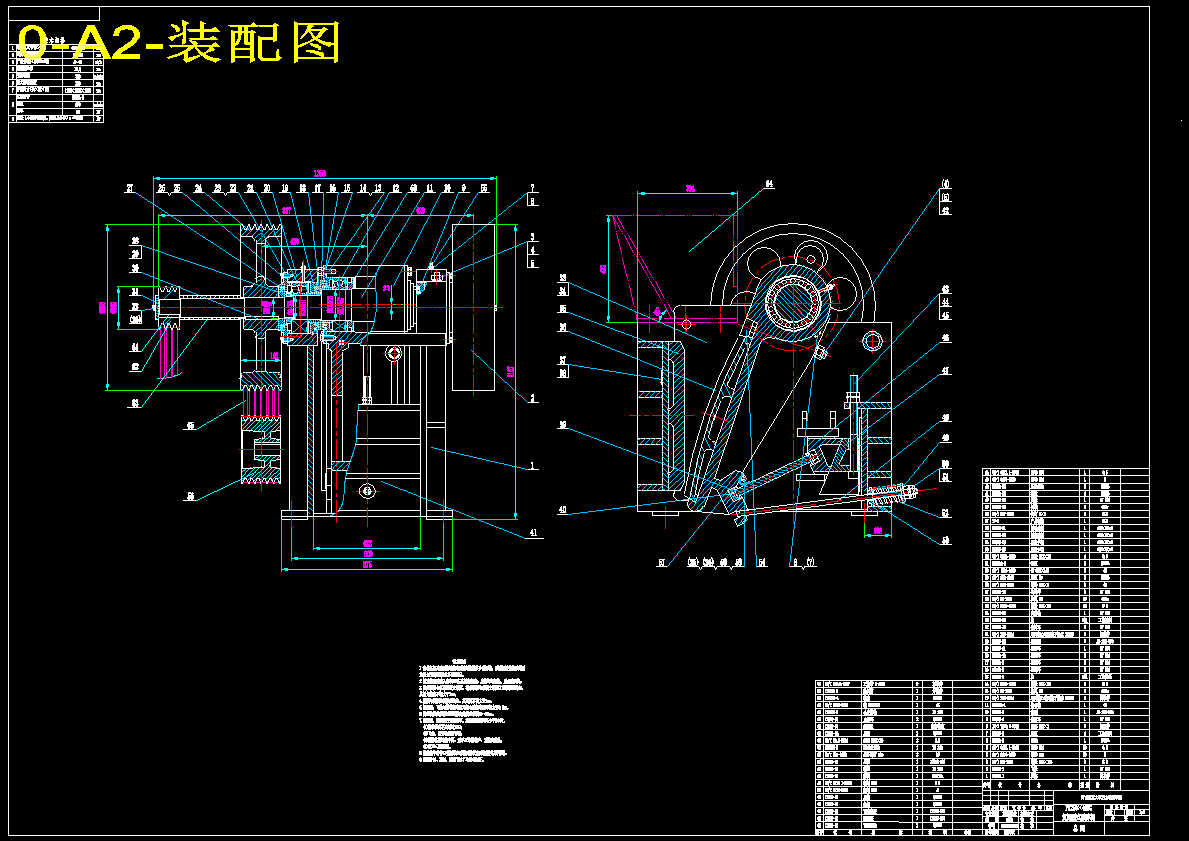
Task: Select part balloon number 7 at top right
Action: pos(533,187)
